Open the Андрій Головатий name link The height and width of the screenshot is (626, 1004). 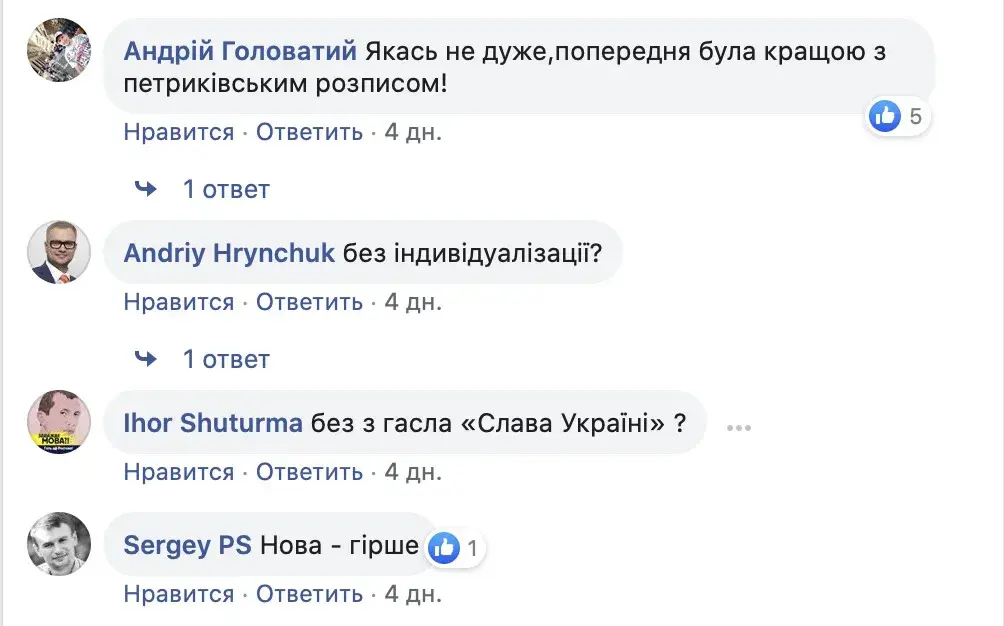point(240,51)
